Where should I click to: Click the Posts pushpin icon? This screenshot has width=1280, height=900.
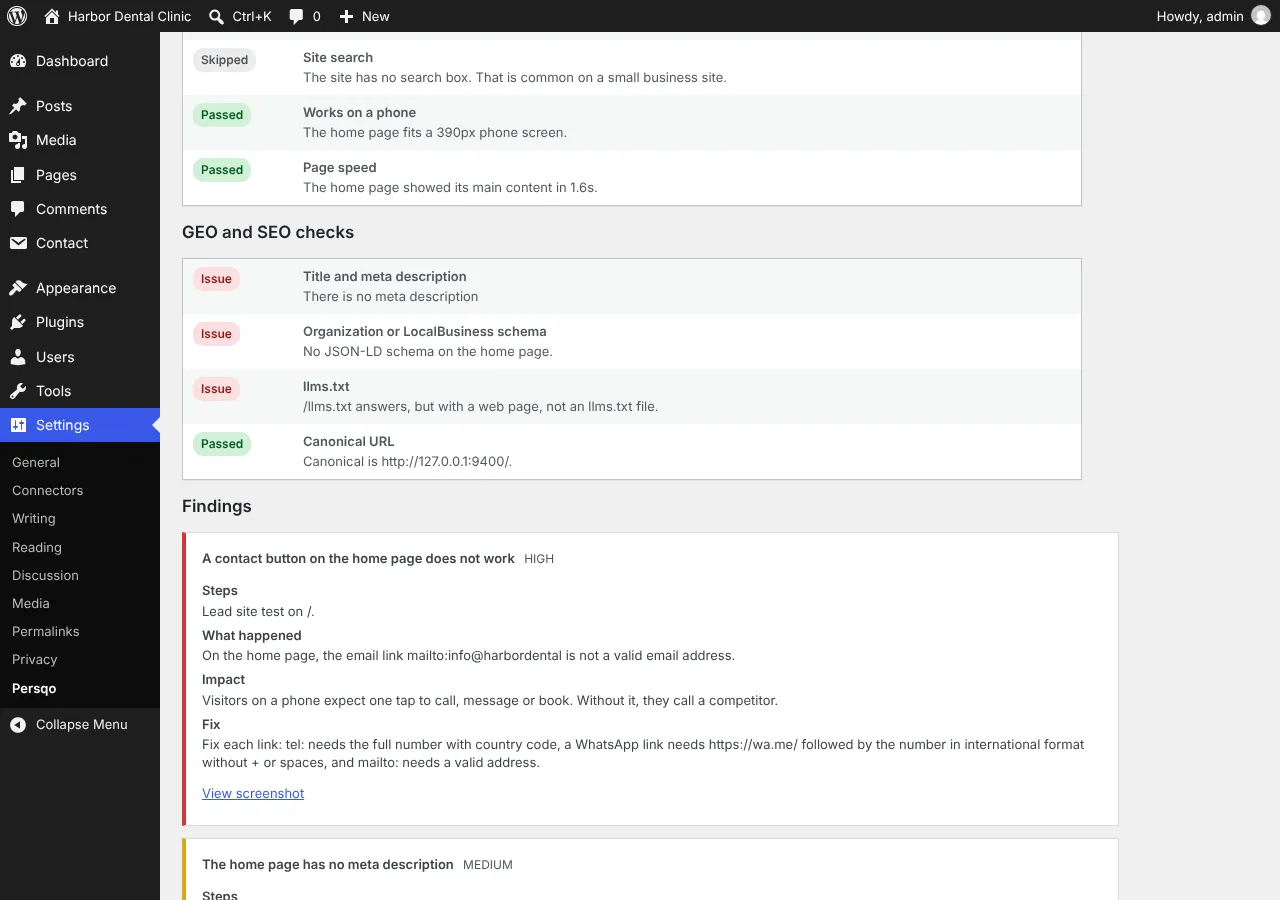(x=18, y=106)
